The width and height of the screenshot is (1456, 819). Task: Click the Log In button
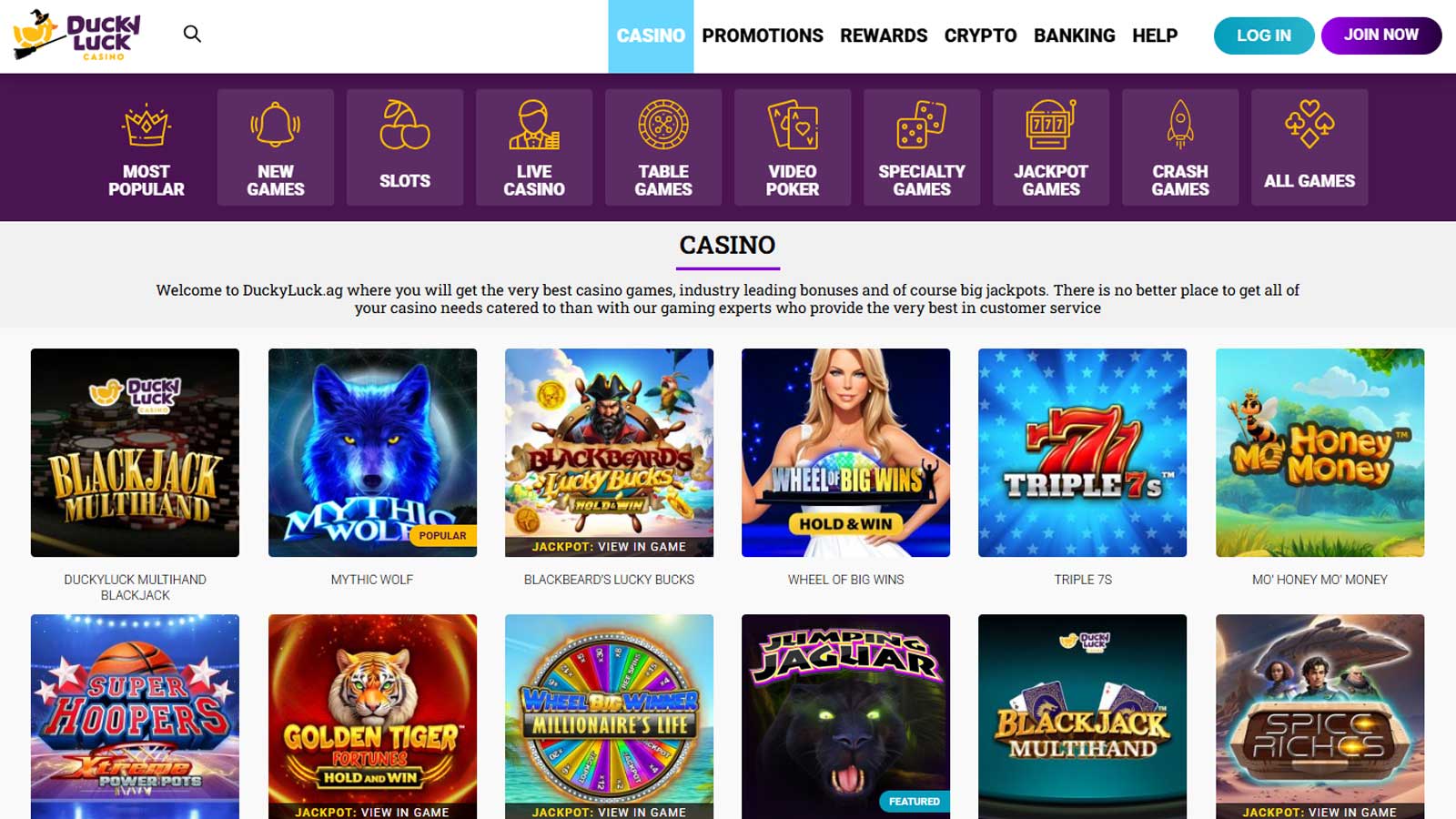coord(1264,35)
